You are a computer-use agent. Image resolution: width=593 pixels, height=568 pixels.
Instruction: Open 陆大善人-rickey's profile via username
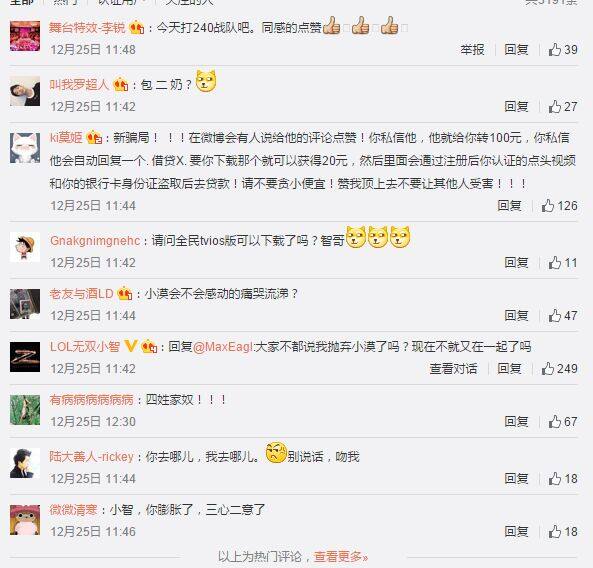[x=92, y=457]
